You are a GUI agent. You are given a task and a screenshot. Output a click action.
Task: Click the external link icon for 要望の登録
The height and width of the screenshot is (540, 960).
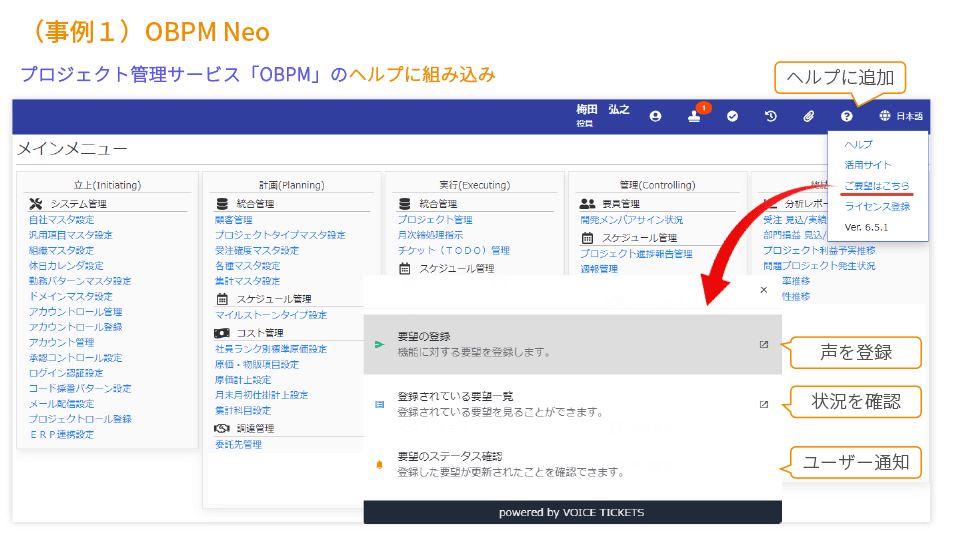(764, 345)
